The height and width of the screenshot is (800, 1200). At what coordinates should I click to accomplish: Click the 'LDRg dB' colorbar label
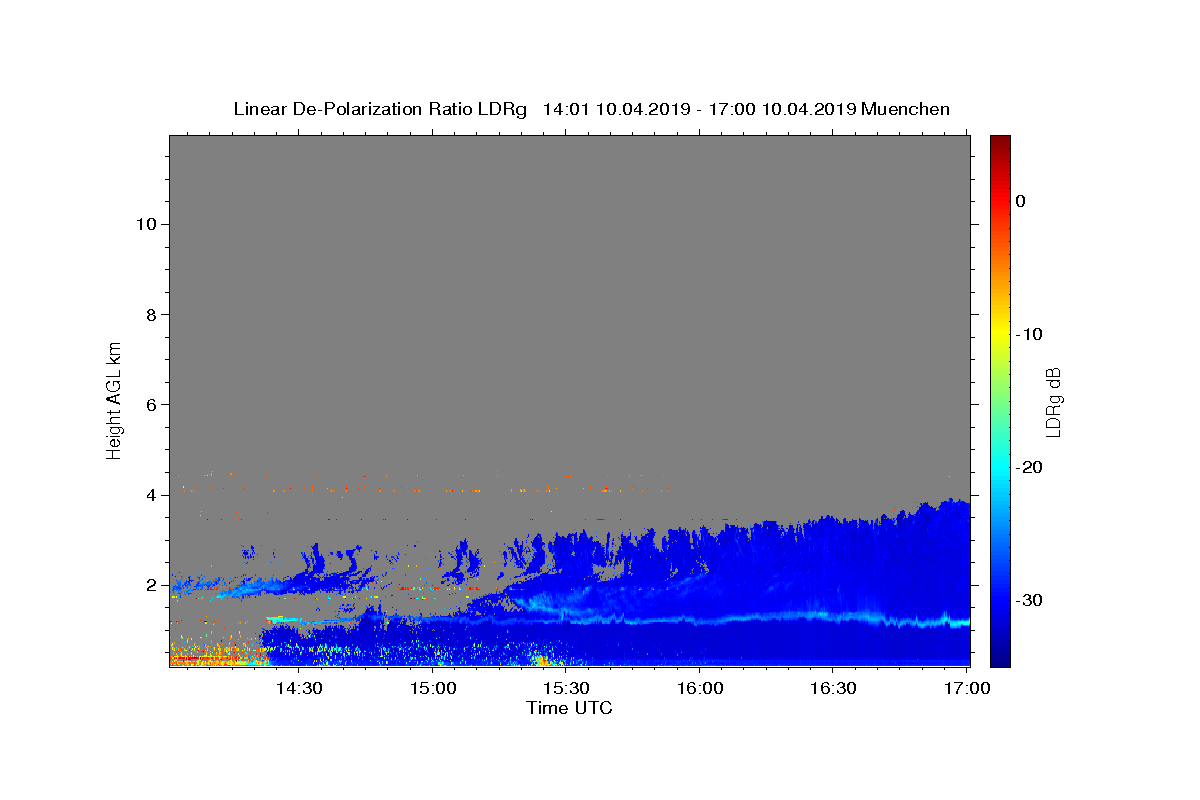(x=1052, y=401)
